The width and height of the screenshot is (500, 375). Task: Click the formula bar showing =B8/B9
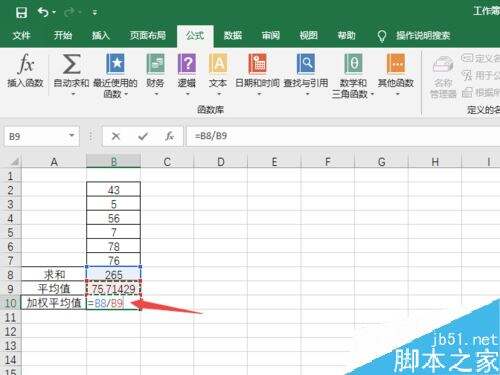[343, 136]
